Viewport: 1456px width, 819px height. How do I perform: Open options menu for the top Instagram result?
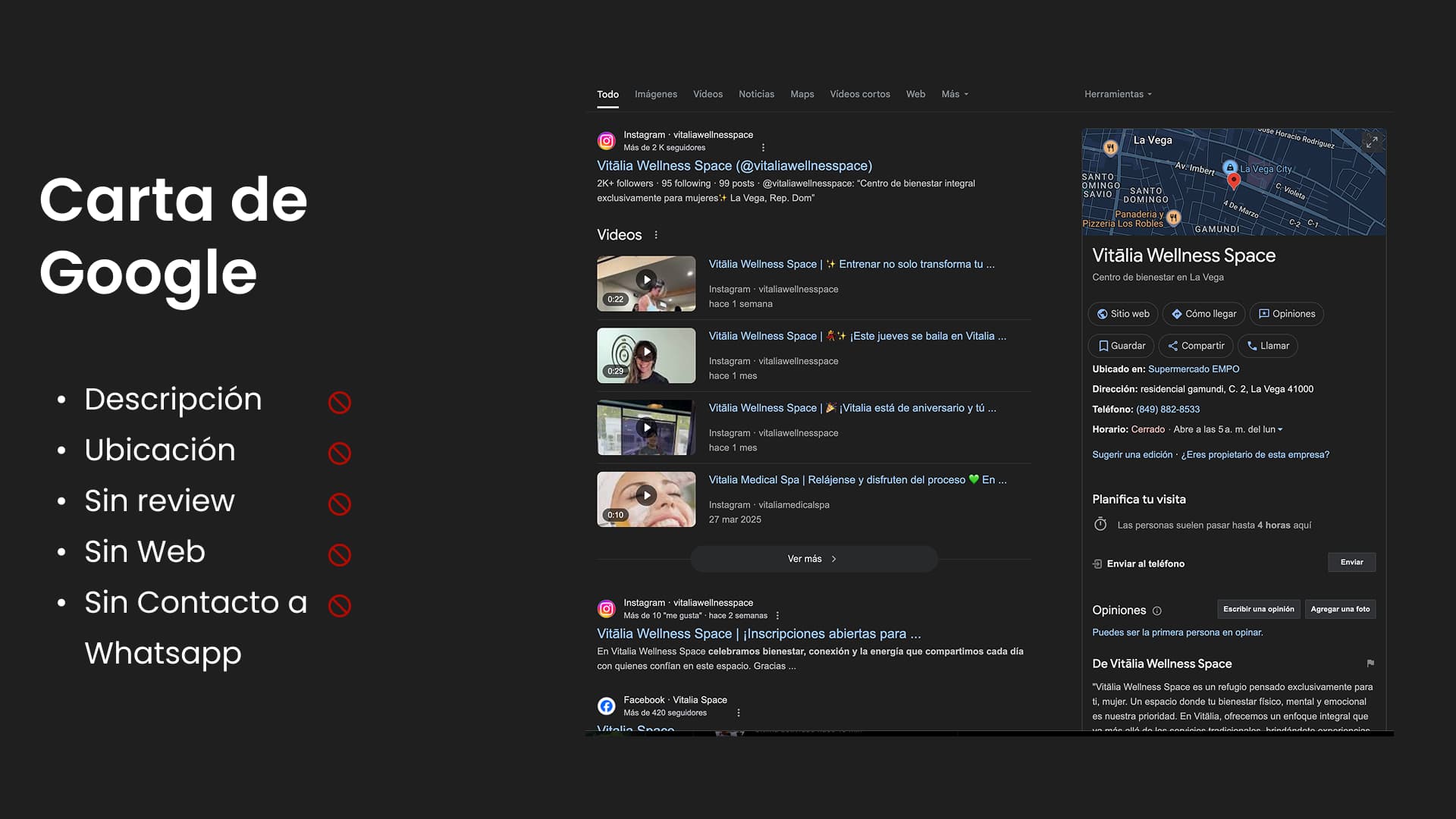click(x=763, y=148)
